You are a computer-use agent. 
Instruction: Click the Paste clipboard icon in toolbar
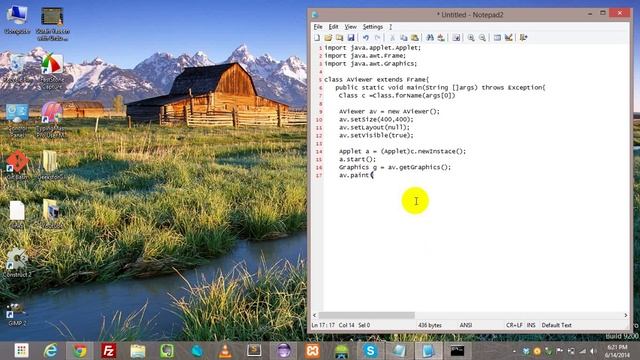(415, 38)
